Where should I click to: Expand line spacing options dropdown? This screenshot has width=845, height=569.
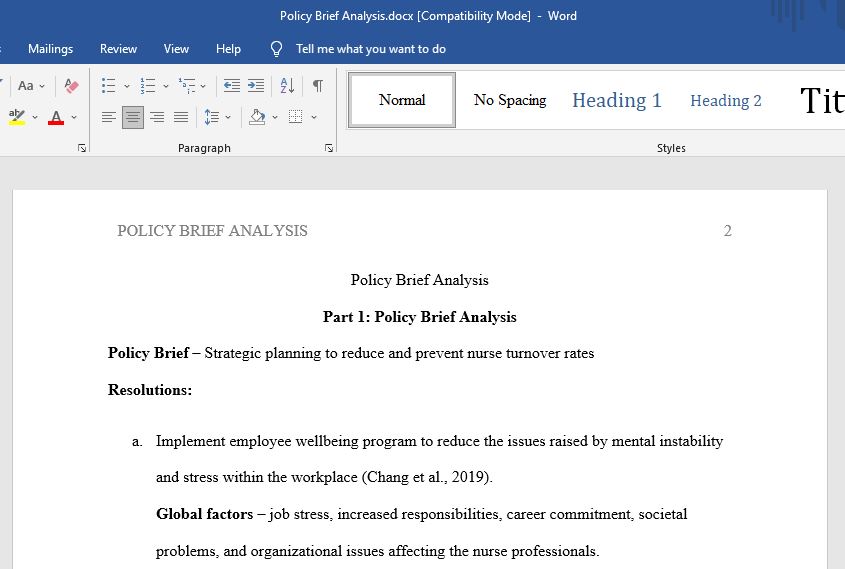[228, 117]
